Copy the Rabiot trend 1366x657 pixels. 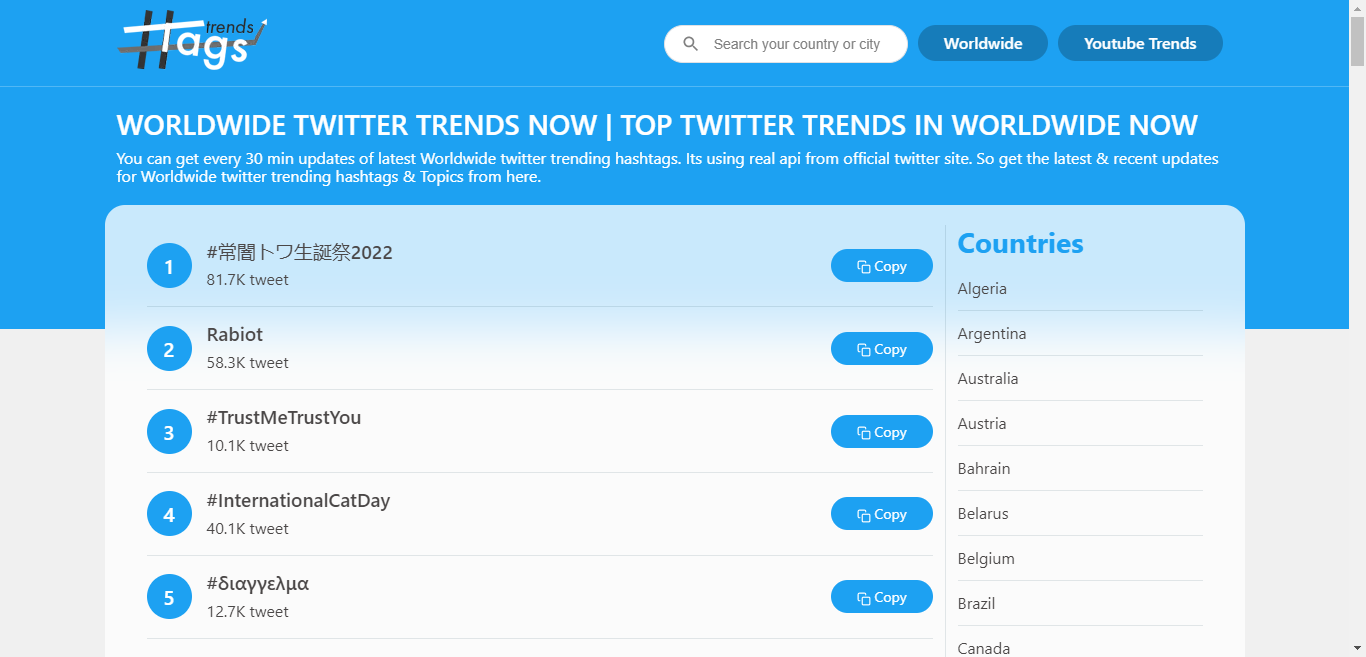point(881,348)
